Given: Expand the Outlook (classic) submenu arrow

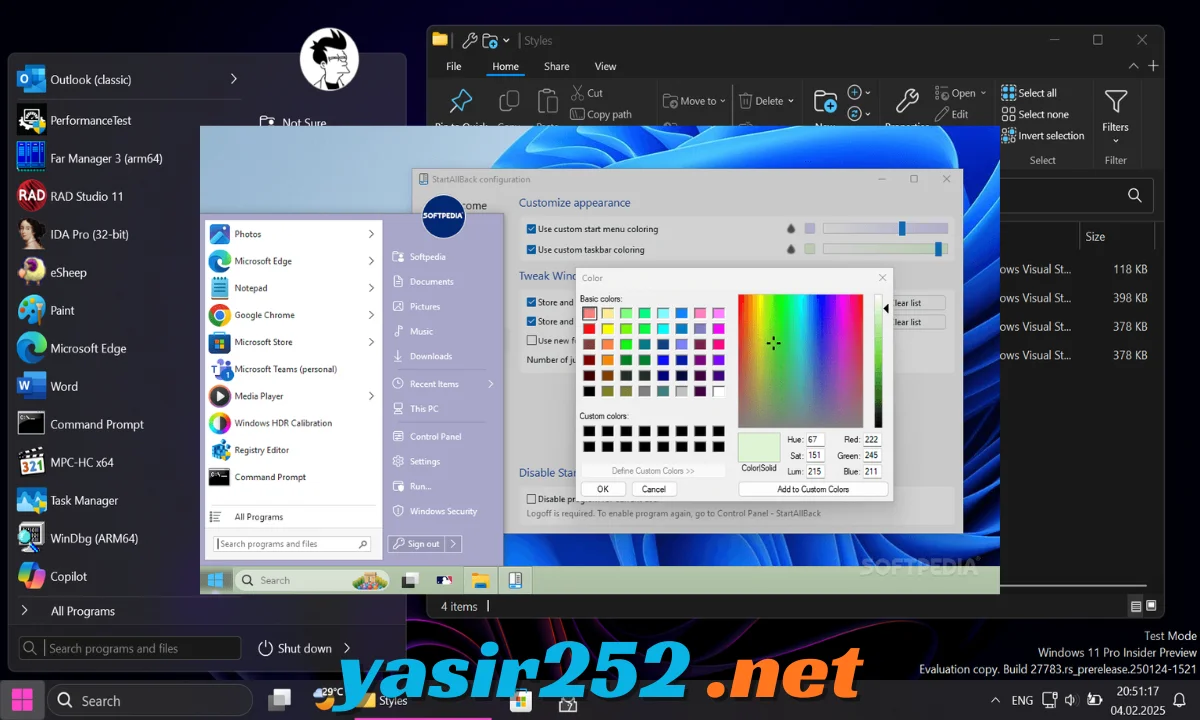Looking at the screenshot, I should click(233, 79).
